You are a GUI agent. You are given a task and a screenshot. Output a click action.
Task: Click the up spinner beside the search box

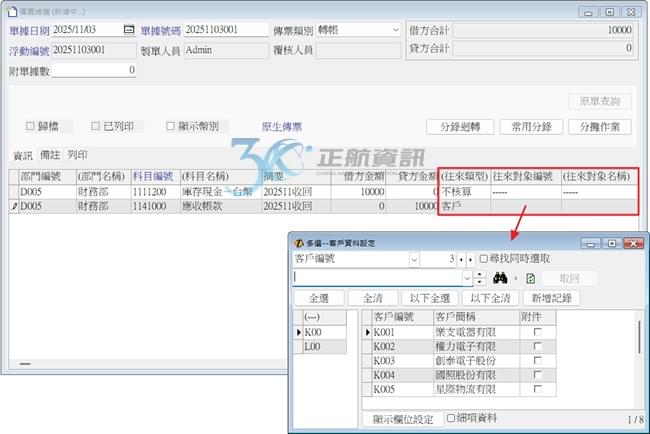point(480,274)
